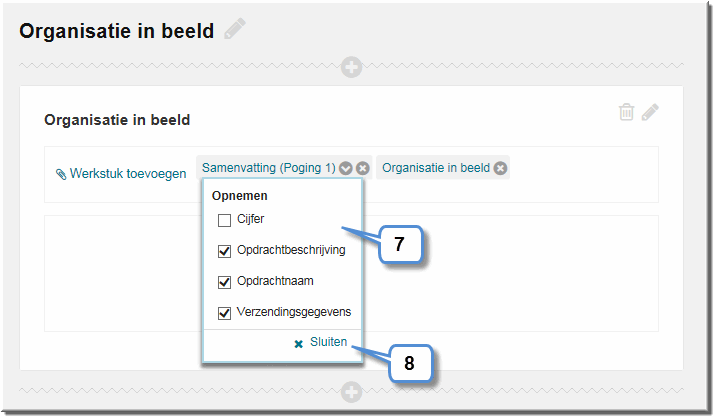
Task: Remove the Organisatie in beeld artifact tag
Action: (x=500, y=168)
